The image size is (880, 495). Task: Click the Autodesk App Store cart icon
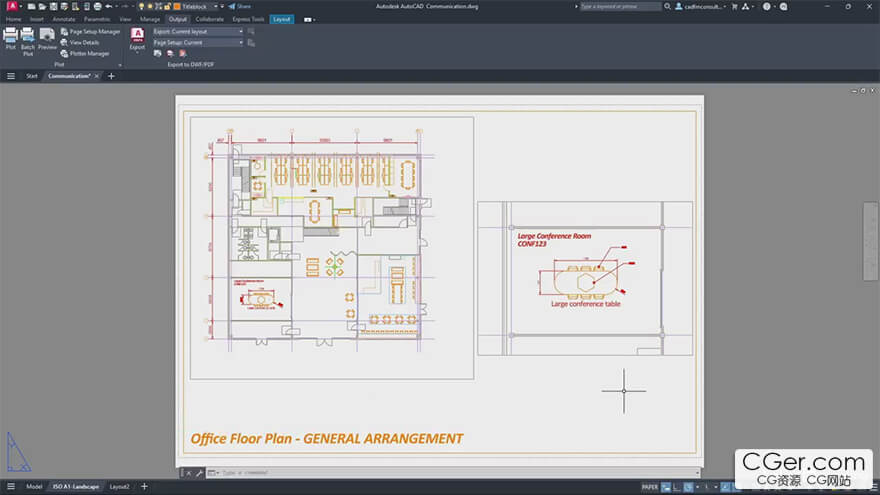pos(734,7)
